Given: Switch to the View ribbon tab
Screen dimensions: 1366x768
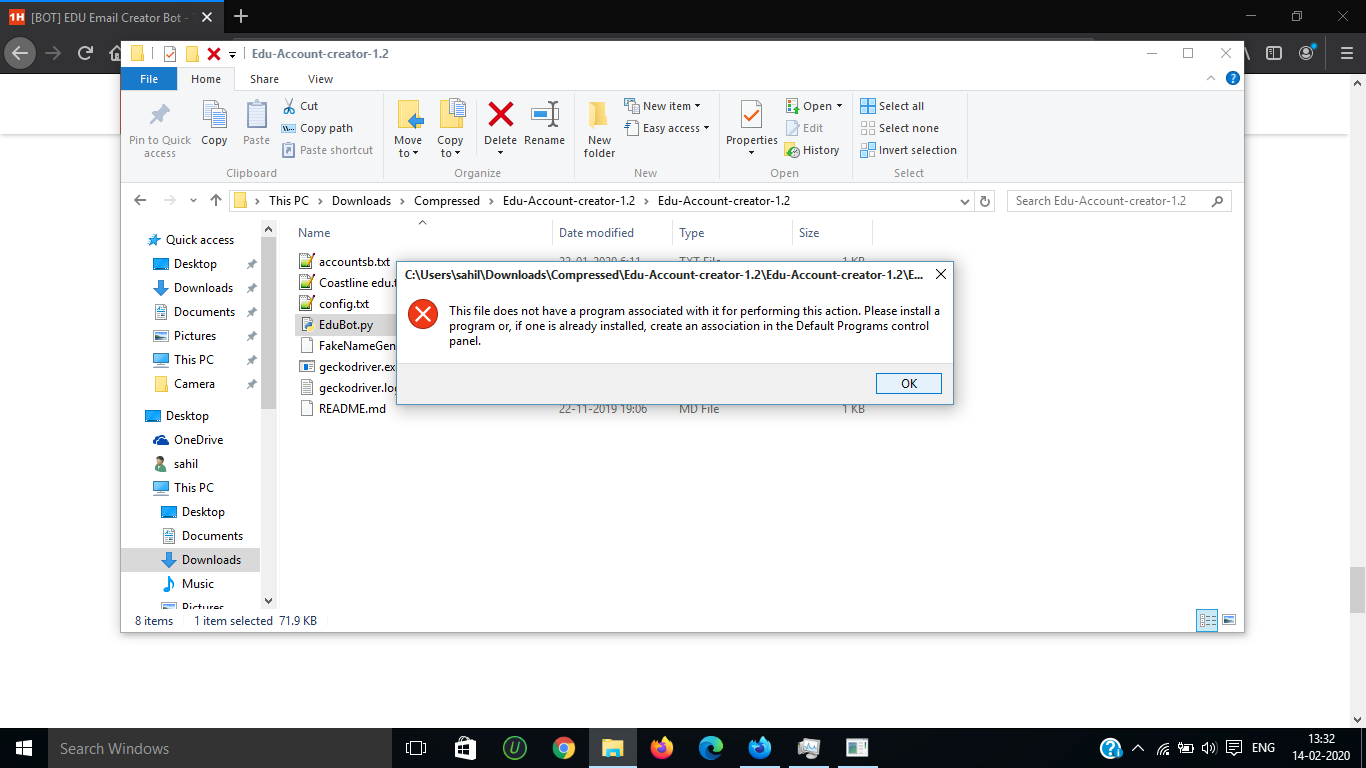Looking at the screenshot, I should click(x=320, y=79).
